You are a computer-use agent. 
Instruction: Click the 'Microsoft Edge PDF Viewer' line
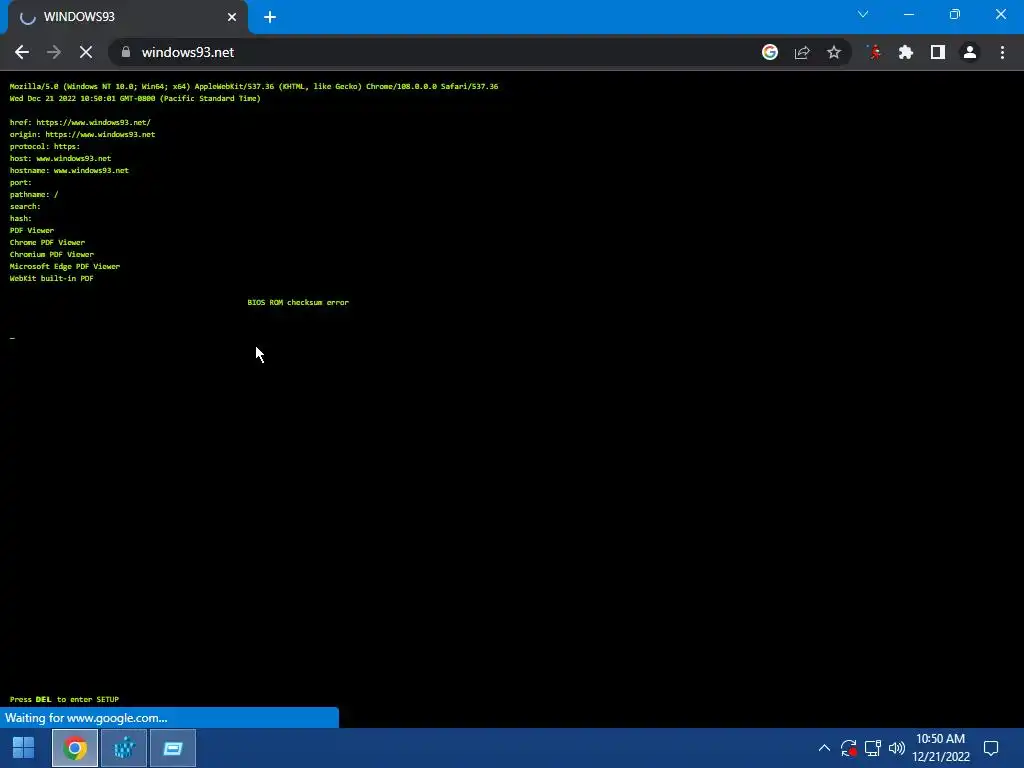65,266
